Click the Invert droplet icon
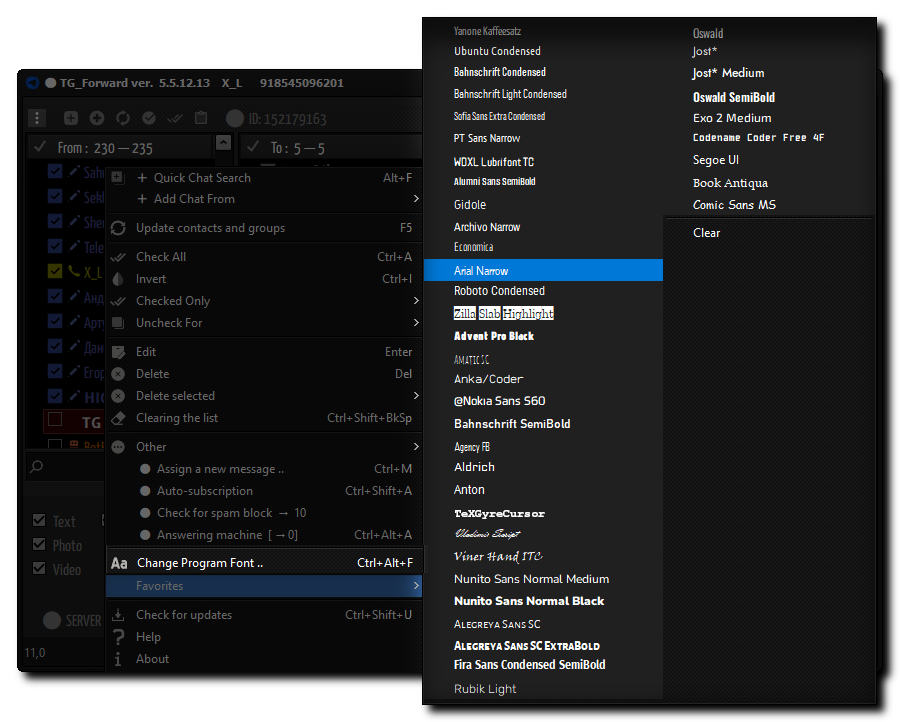Viewport: 900px width, 722px height. [x=118, y=279]
